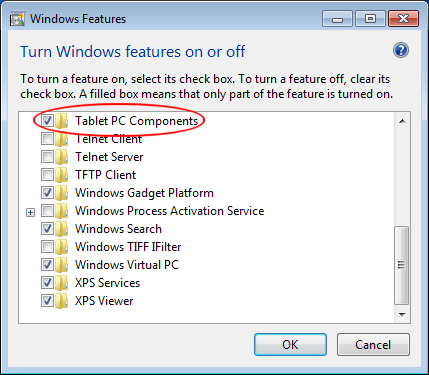
Task: Select the Windows Process Activation Service label
Action: point(169,211)
